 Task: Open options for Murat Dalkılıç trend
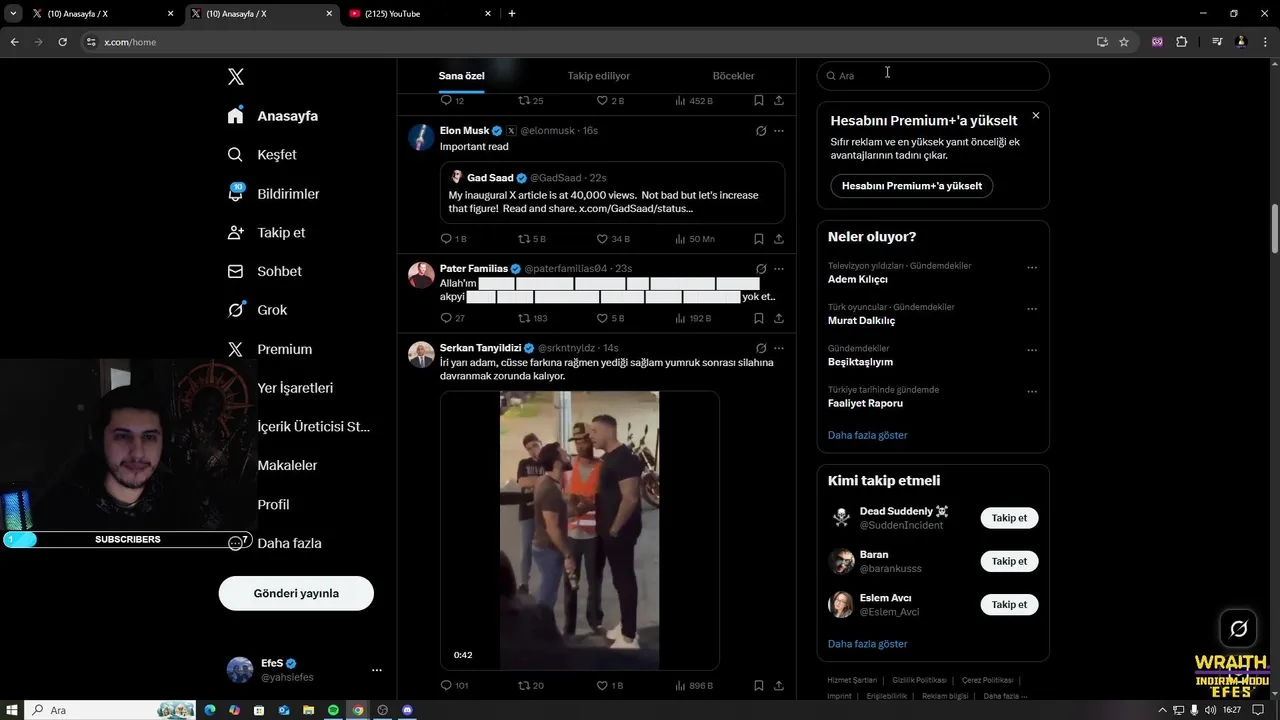(x=1032, y=309)
